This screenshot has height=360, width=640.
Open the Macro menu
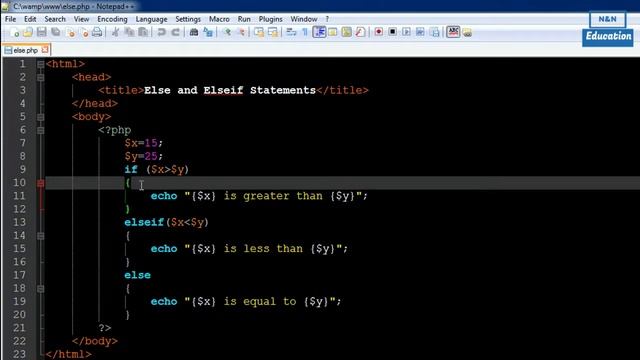point(219,19)
